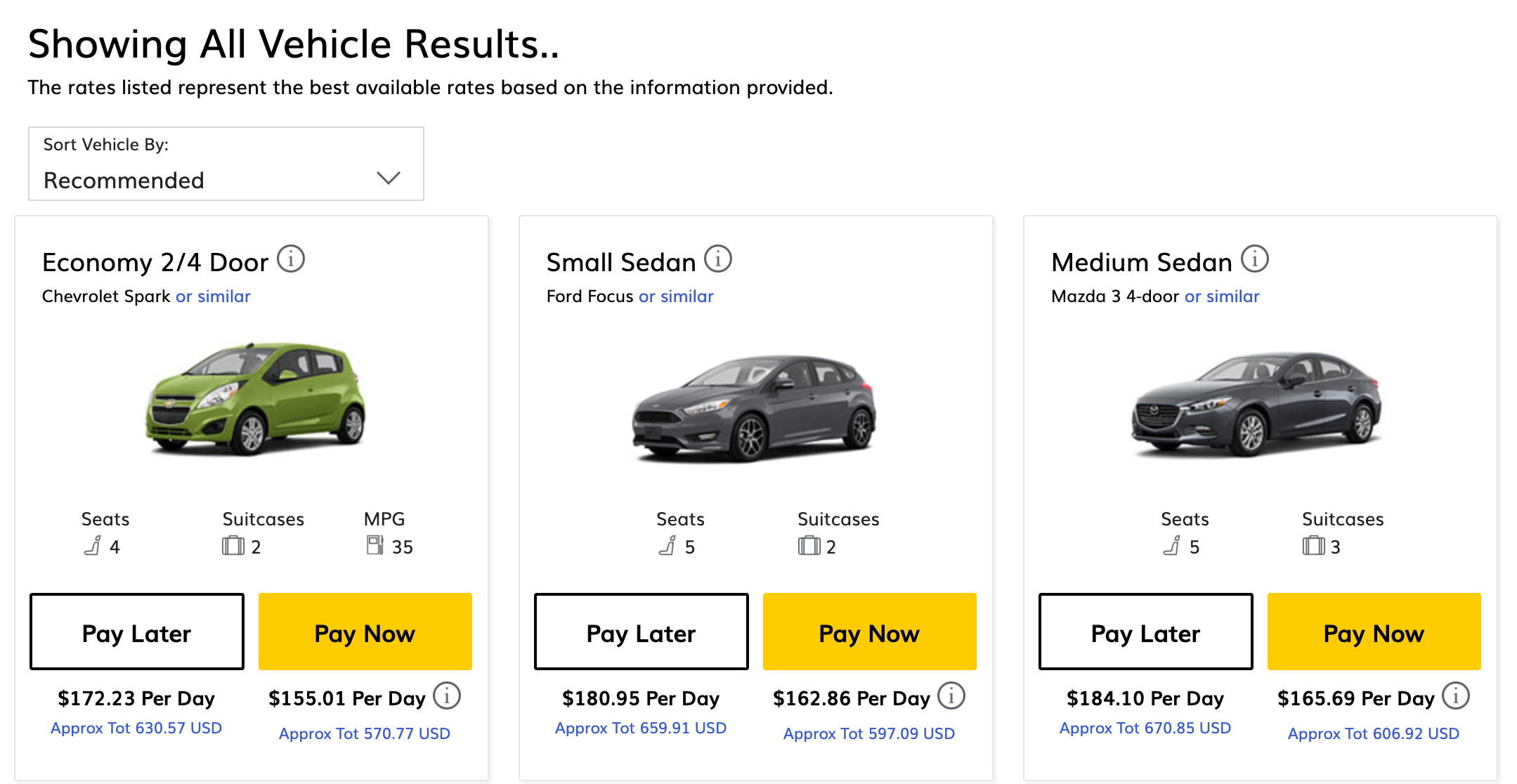Click the MPG fuel pump icon
This screenshot has width=1517, height=784.
pos(375,545)
